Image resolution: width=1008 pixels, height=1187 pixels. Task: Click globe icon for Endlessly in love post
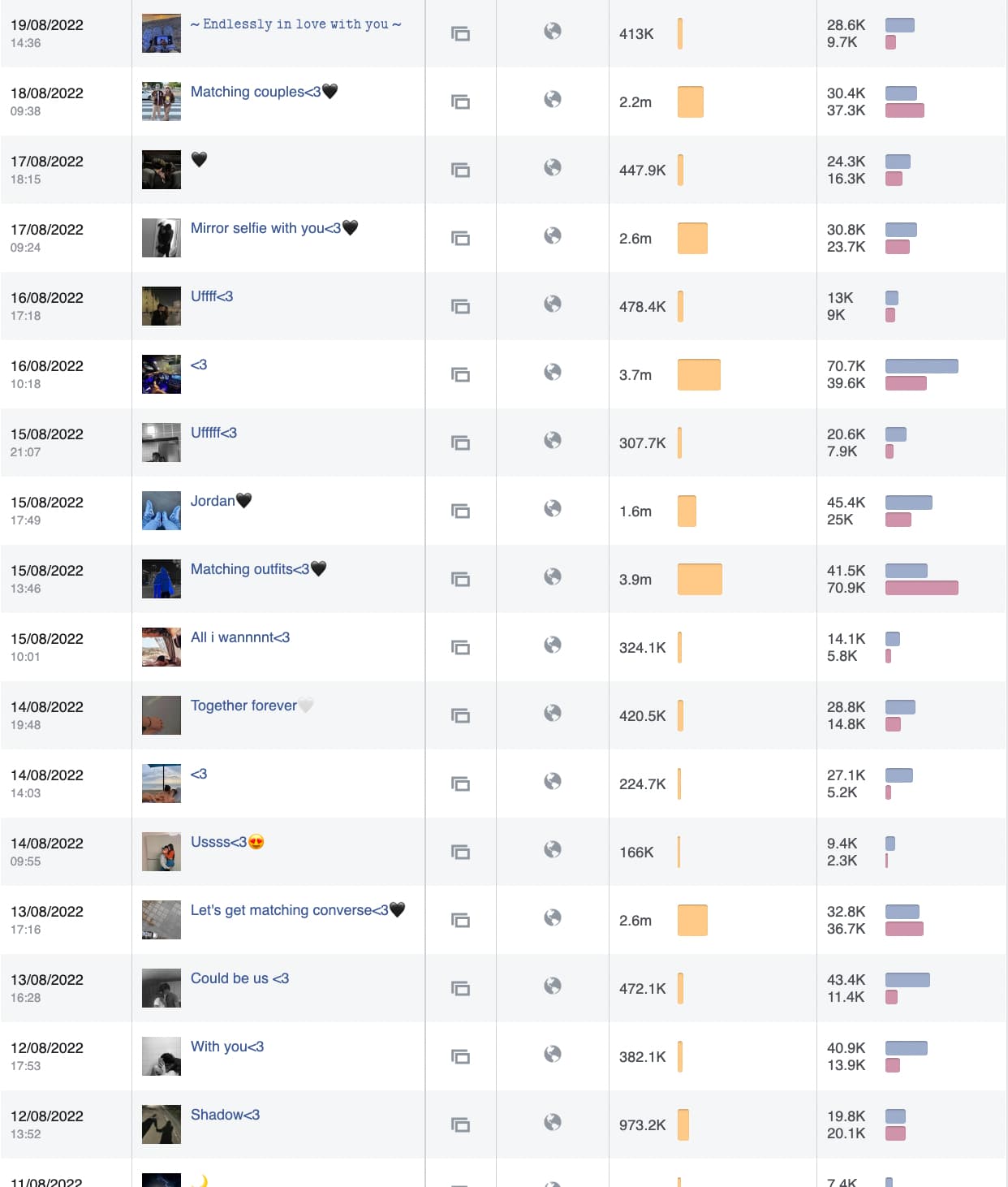point(553,31)
